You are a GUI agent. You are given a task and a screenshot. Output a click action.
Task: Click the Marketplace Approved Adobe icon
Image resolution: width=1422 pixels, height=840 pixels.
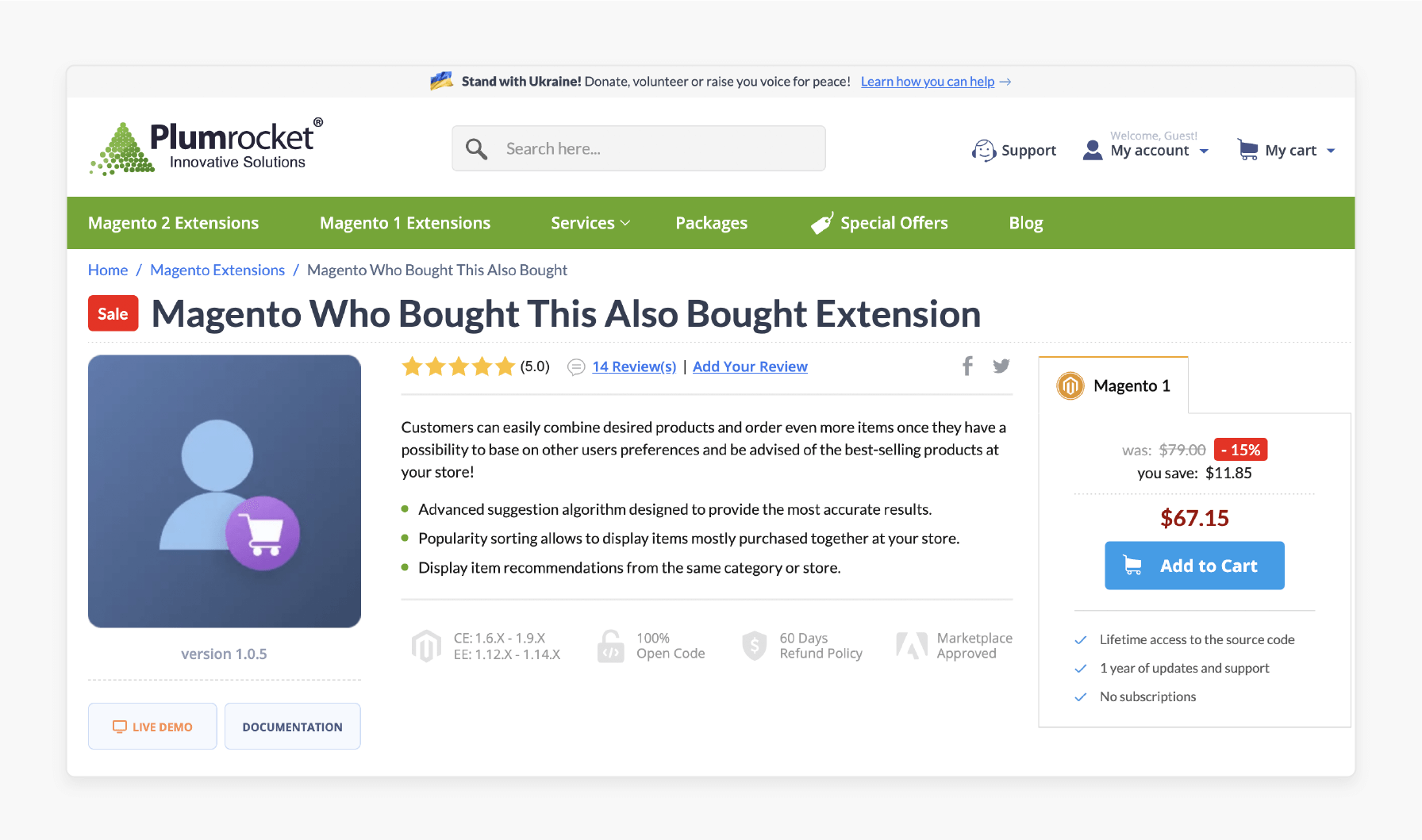(911, 646)
